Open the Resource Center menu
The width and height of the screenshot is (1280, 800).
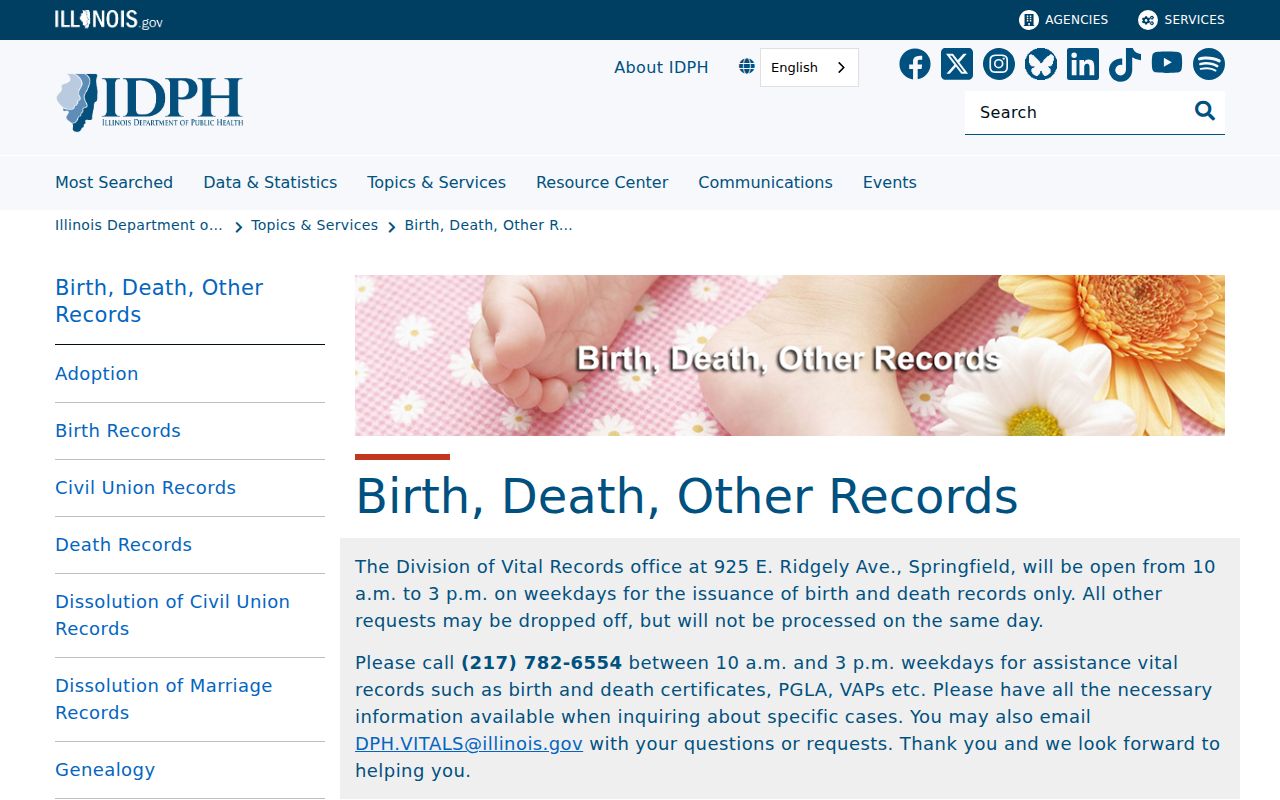click(x=602, y=182)
